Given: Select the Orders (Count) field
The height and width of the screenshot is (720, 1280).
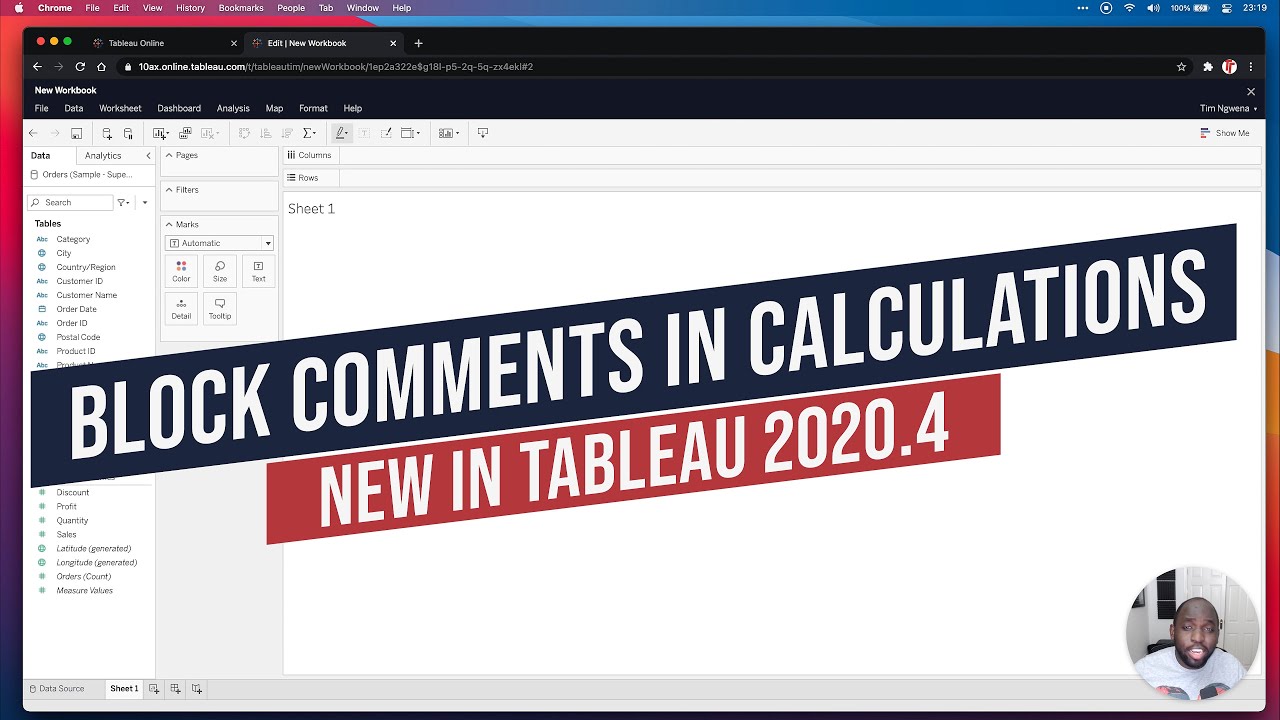Looking at the screenshot, I should 84,577.
